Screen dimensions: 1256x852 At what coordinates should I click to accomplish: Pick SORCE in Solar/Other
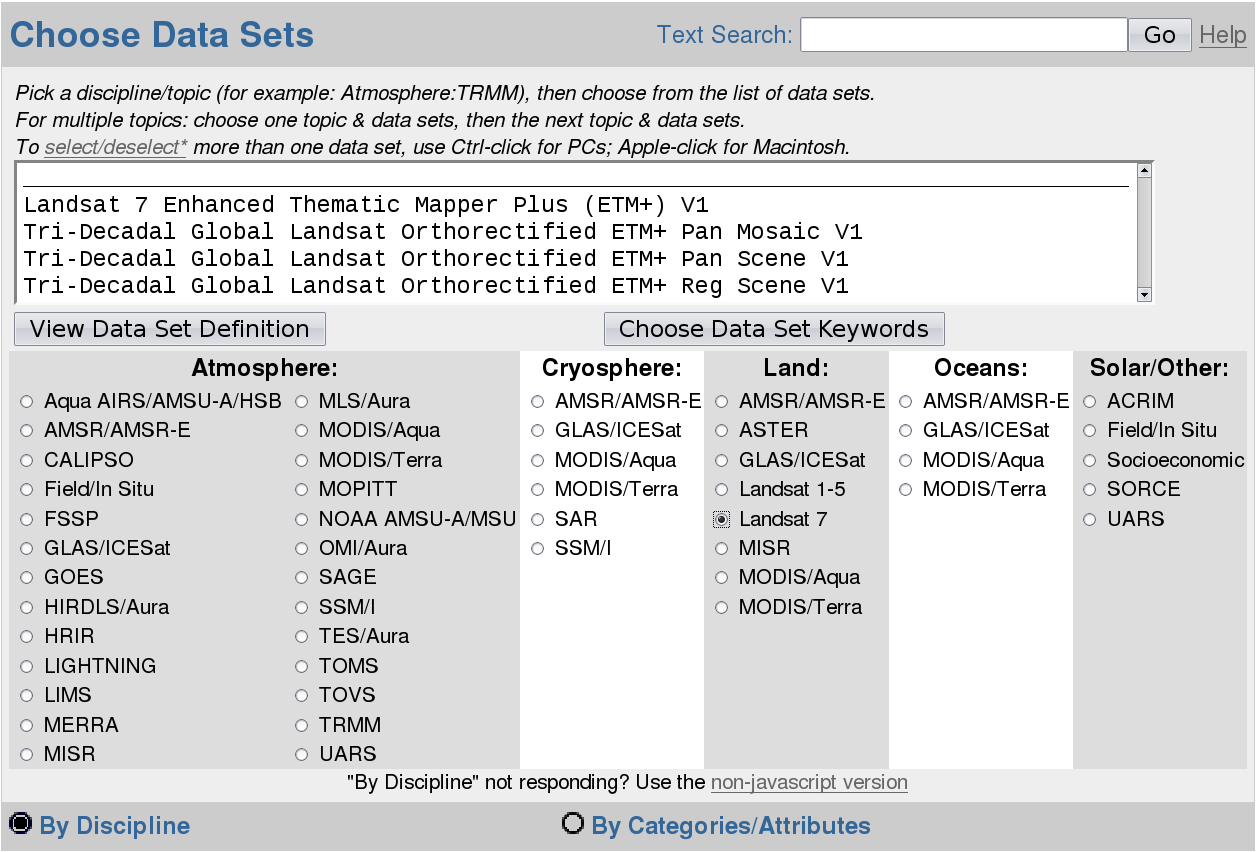1090,489
